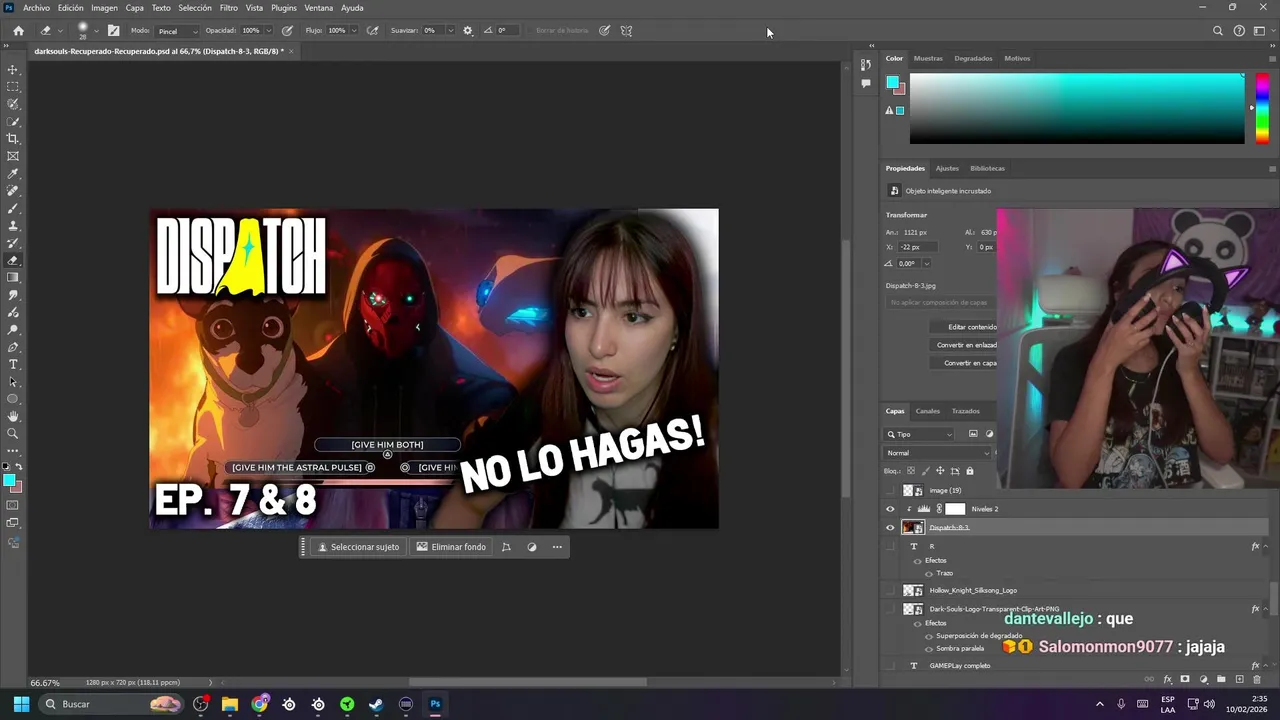
Task: Select the Eyedropper tool
Action: (x=13, y=174)
